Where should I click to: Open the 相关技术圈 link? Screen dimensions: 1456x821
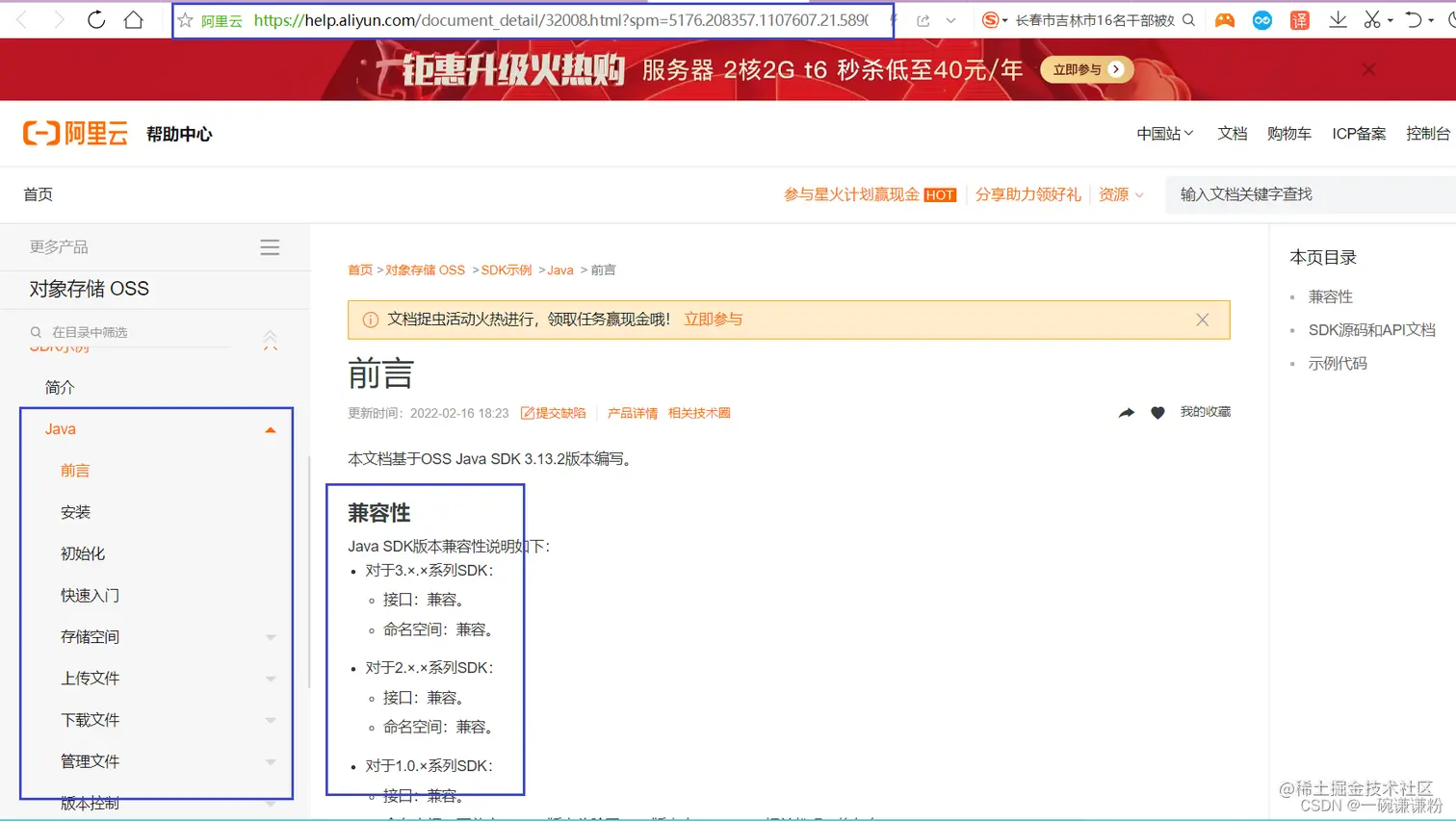coord(699,413)
